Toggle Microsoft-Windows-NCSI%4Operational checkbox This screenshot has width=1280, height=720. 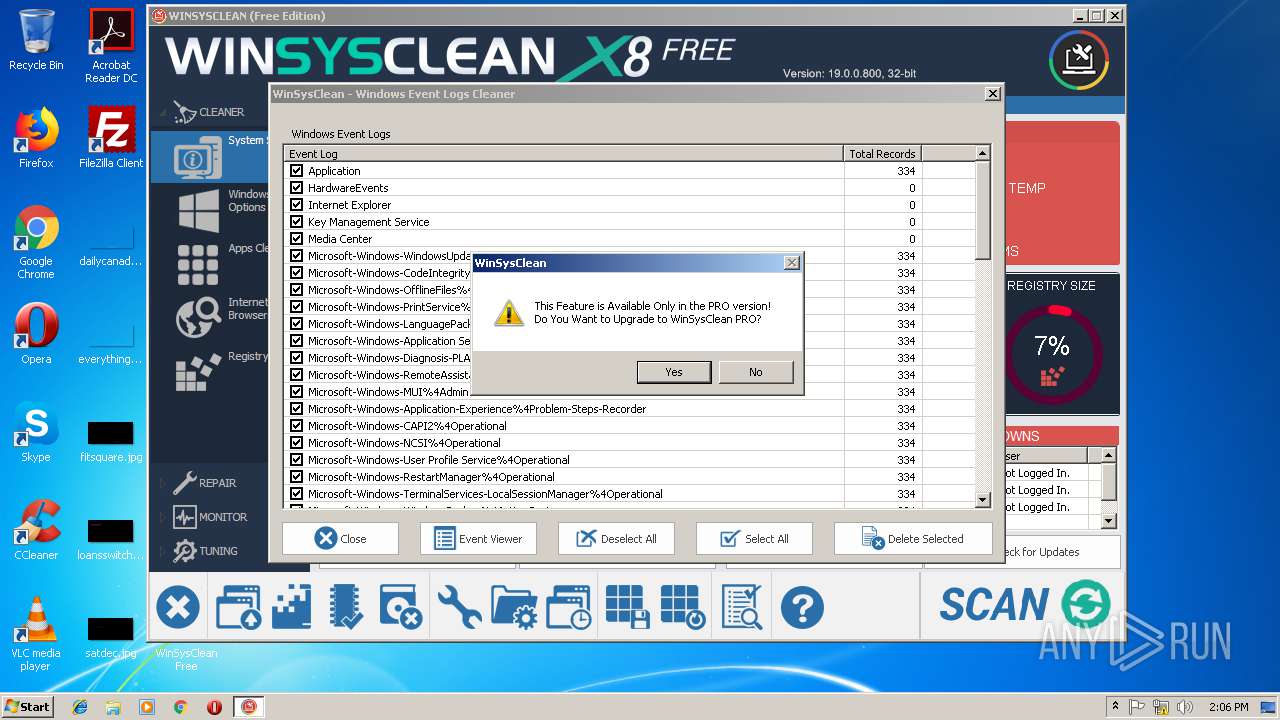(x=296, y=443)
